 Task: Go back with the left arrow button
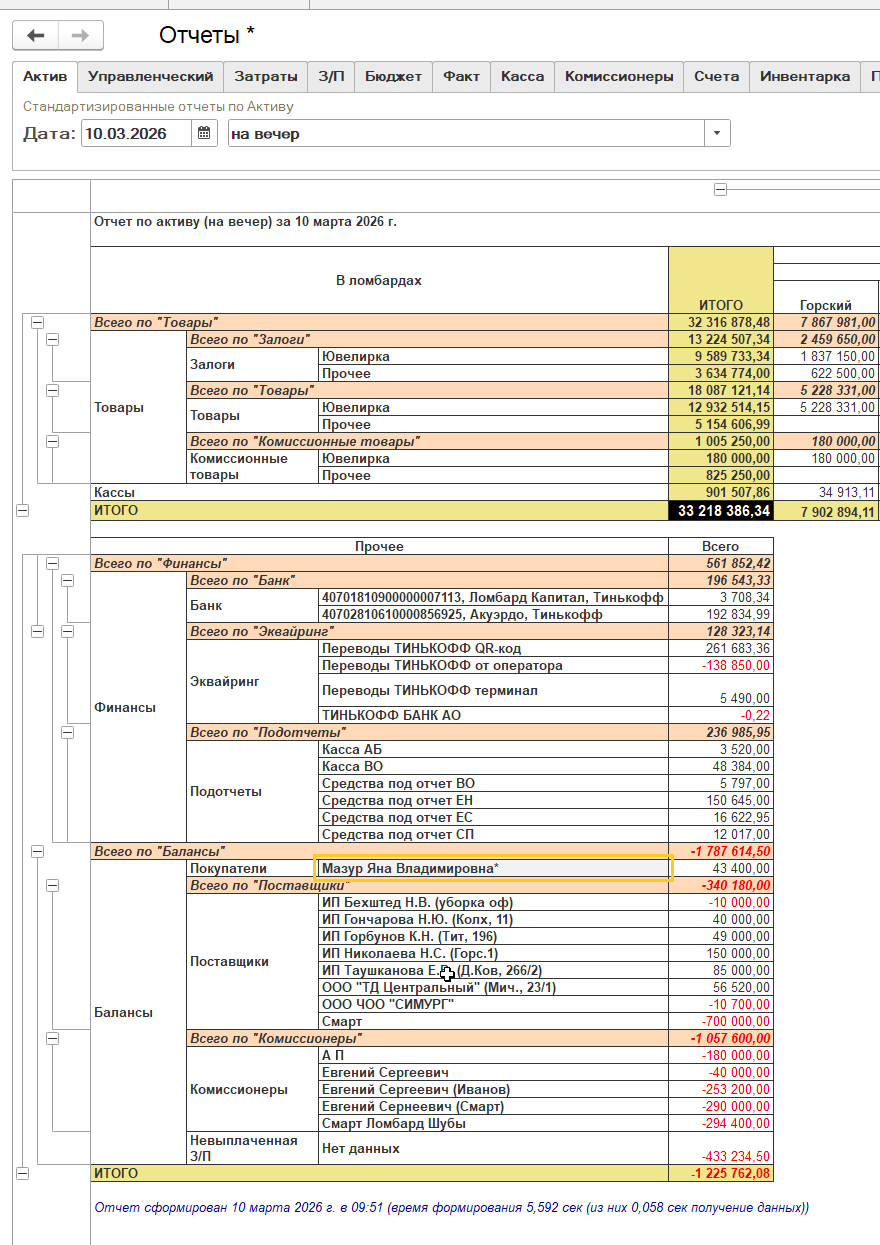35,36
